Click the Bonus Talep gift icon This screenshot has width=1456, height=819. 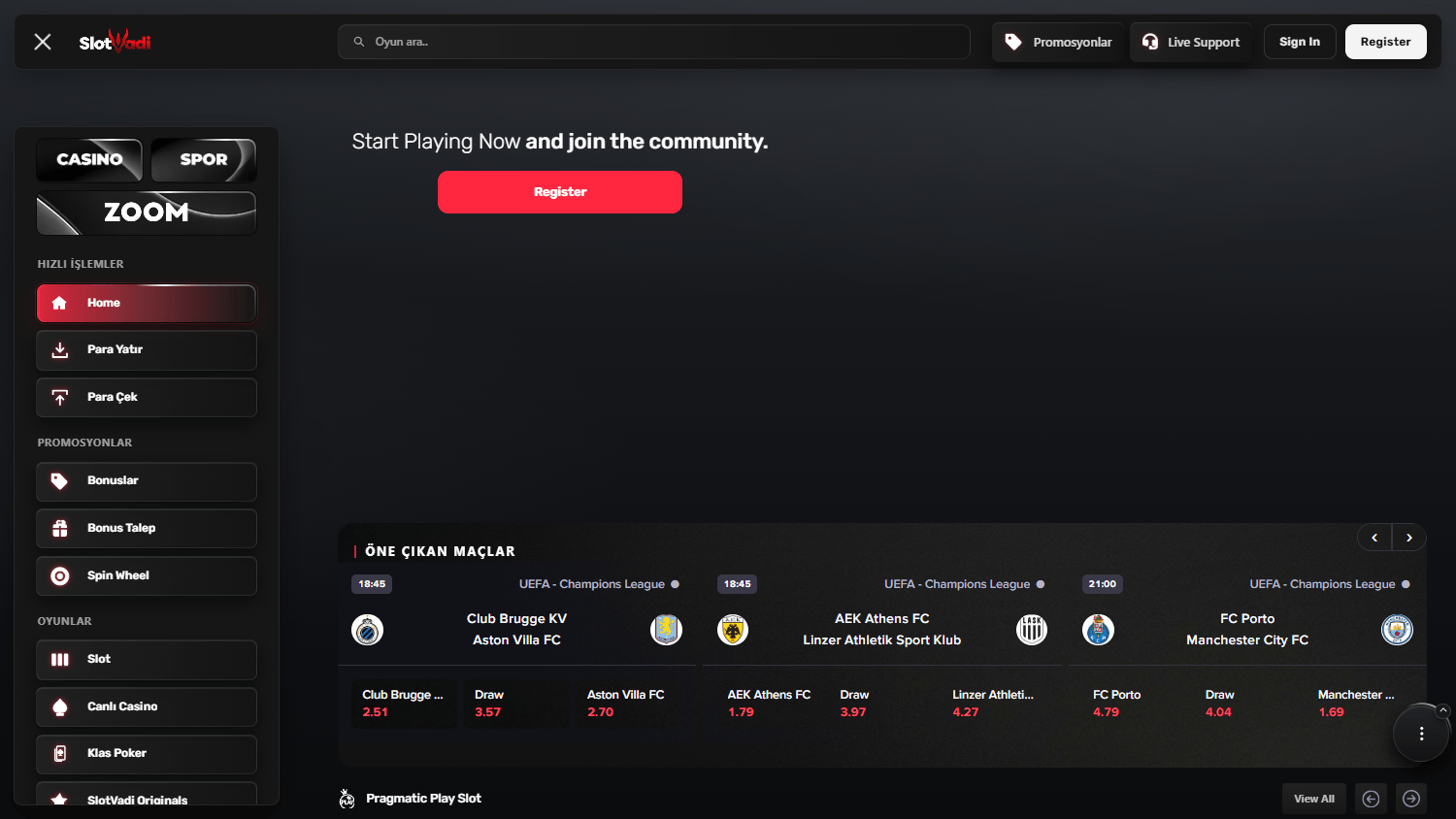pyautogui.click(x=60, y=529)
